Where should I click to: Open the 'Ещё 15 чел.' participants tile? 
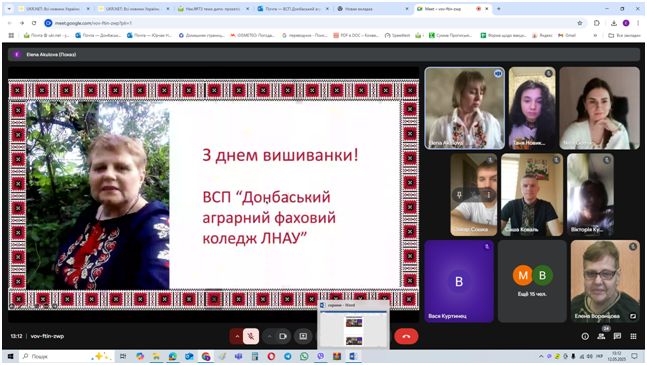click(x=532, y=281)
